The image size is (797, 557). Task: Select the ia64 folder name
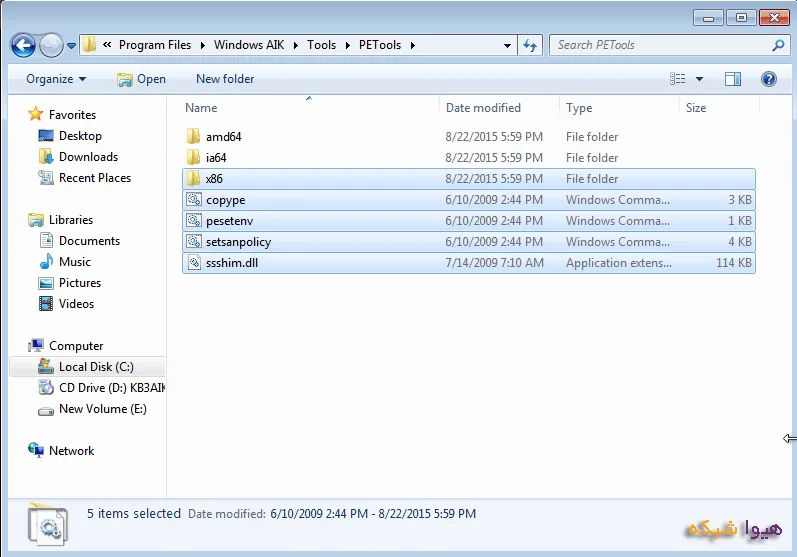216,158
